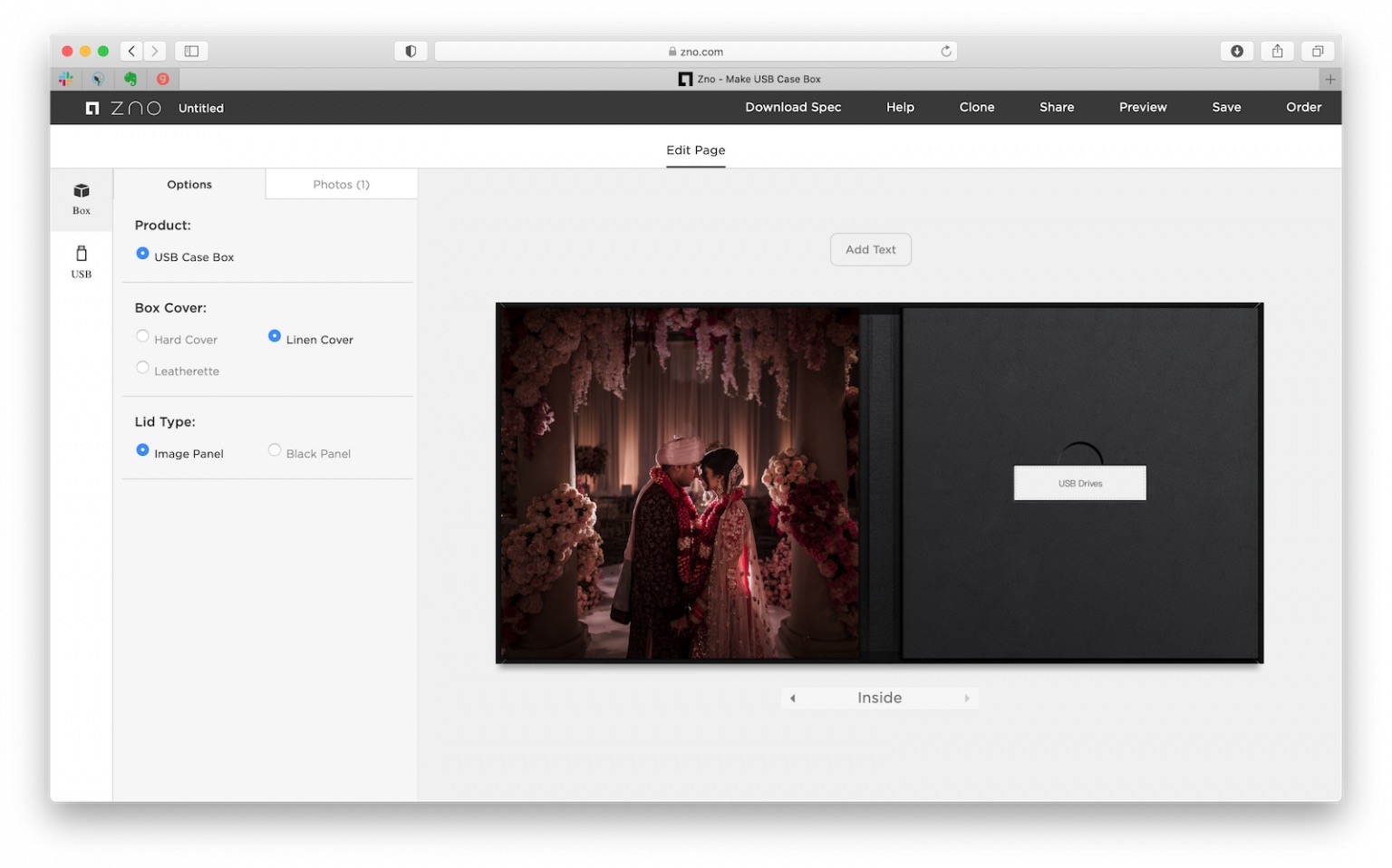This screenshot has height=868, width=1392.
Task: Select the wedding photo on lid
Action: [680, 482]
